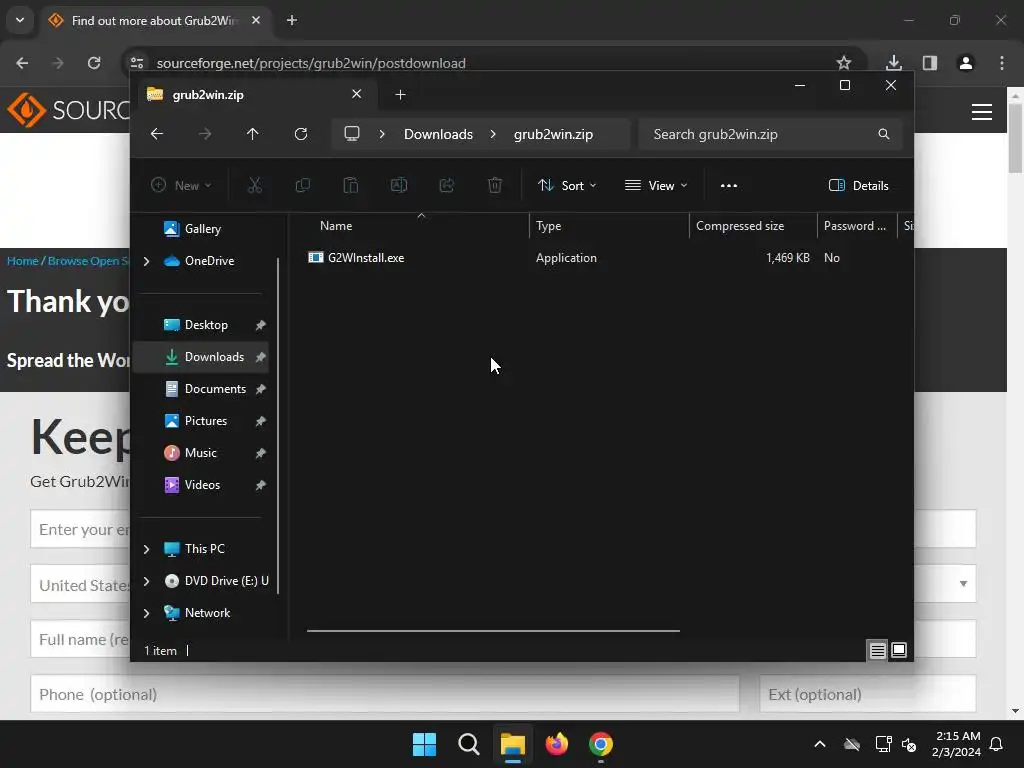1024x768 pixels.
Task: Open SourceForge hamburger menu
Action: coord(982,112)
